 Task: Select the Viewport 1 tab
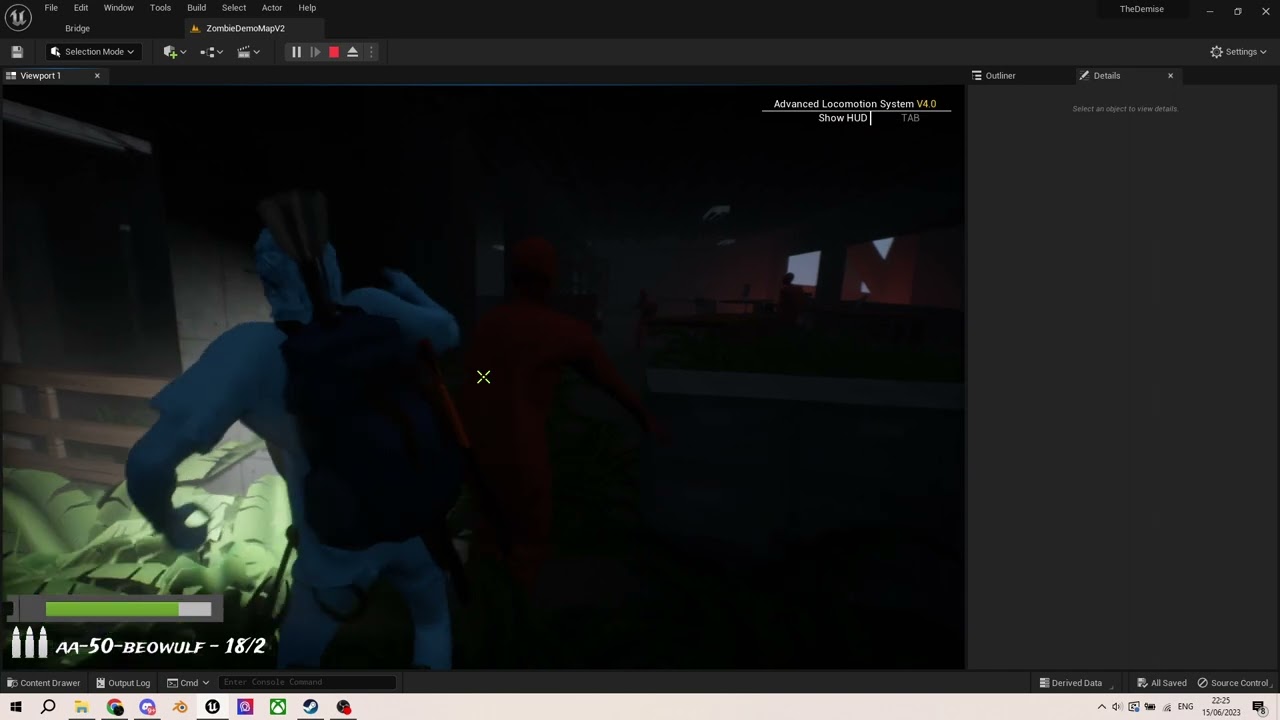41,76
